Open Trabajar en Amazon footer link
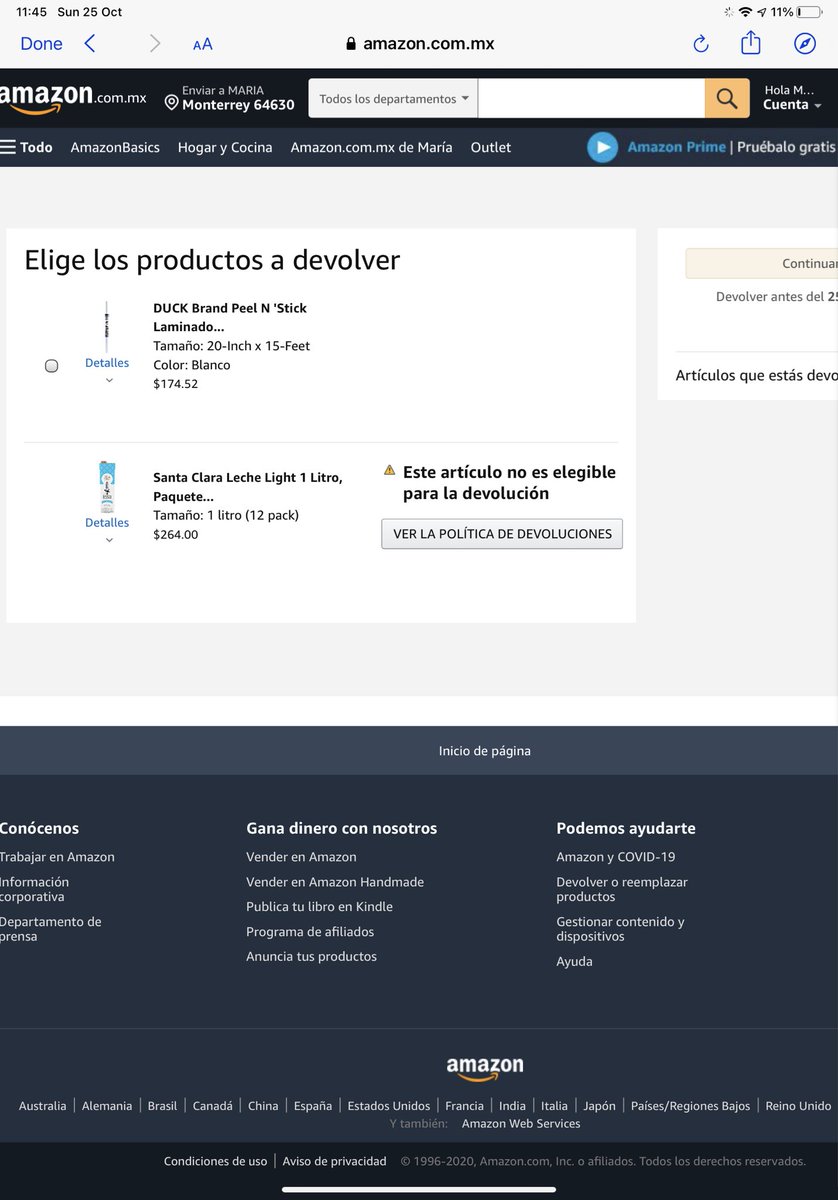This screenshot has width=838, height=1200. 57,857
